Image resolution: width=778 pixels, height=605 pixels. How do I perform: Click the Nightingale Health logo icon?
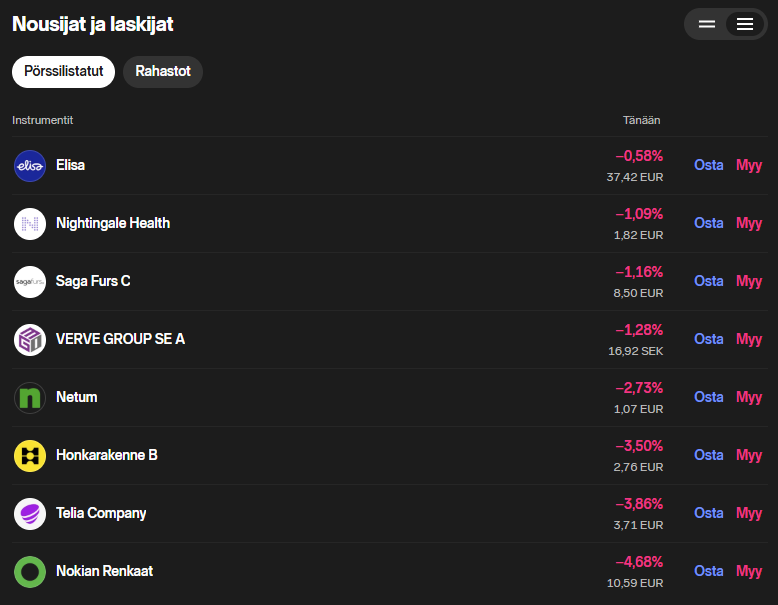30,224
